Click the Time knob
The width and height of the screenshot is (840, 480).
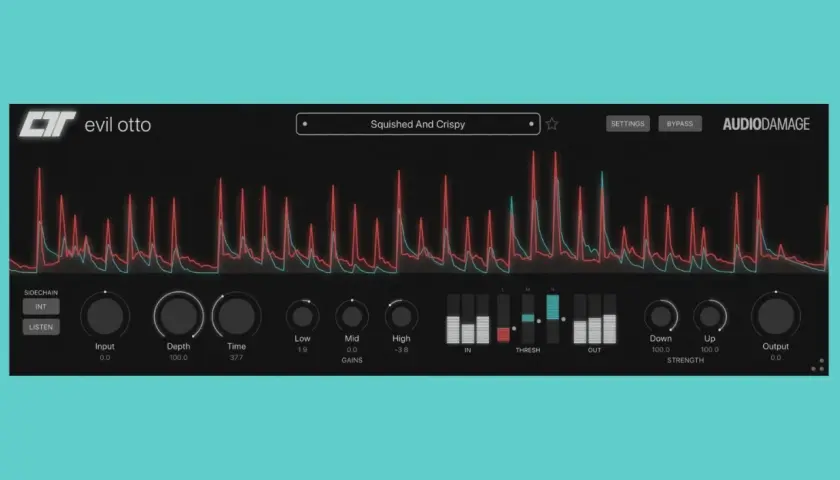[236, 316]
